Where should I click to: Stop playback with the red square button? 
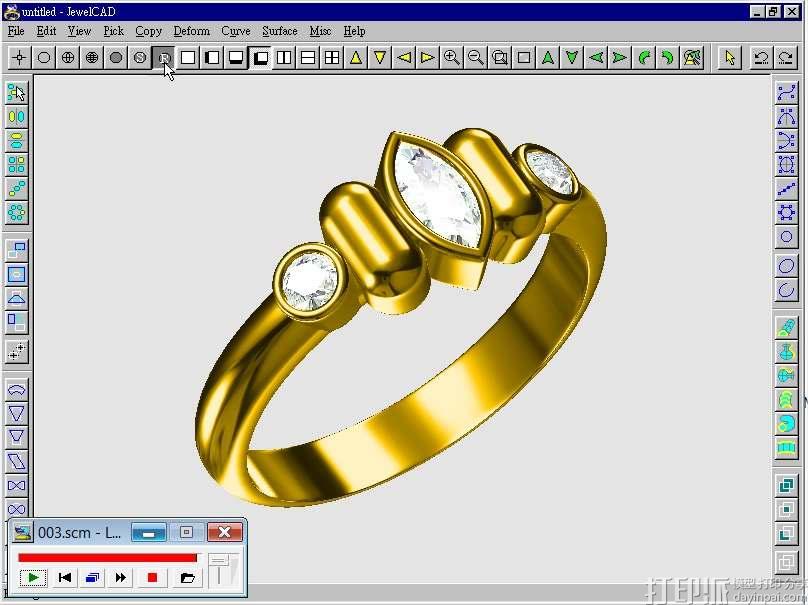(x=152, y=577)
